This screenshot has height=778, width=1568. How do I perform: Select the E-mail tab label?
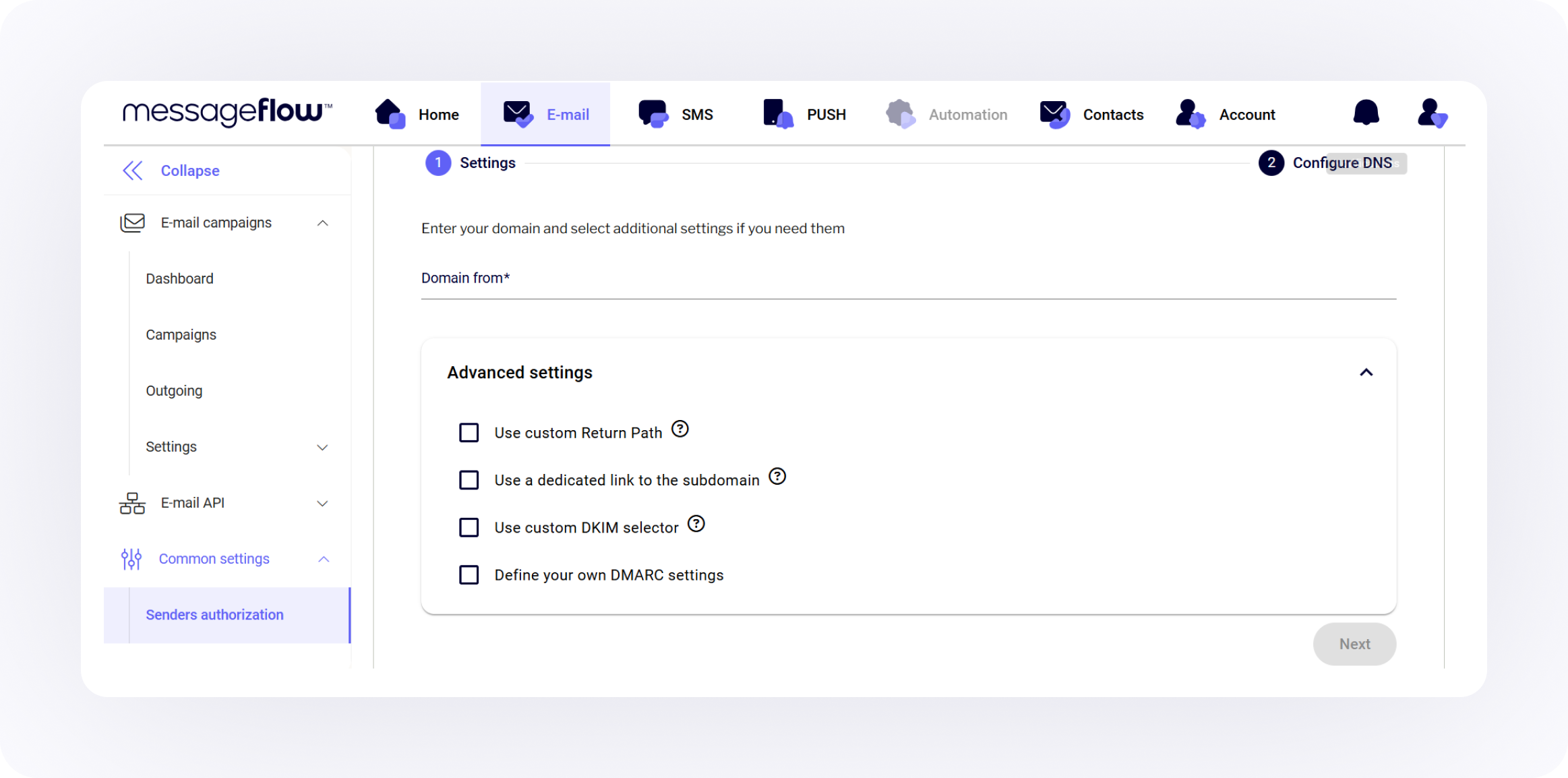coord(568,115)
